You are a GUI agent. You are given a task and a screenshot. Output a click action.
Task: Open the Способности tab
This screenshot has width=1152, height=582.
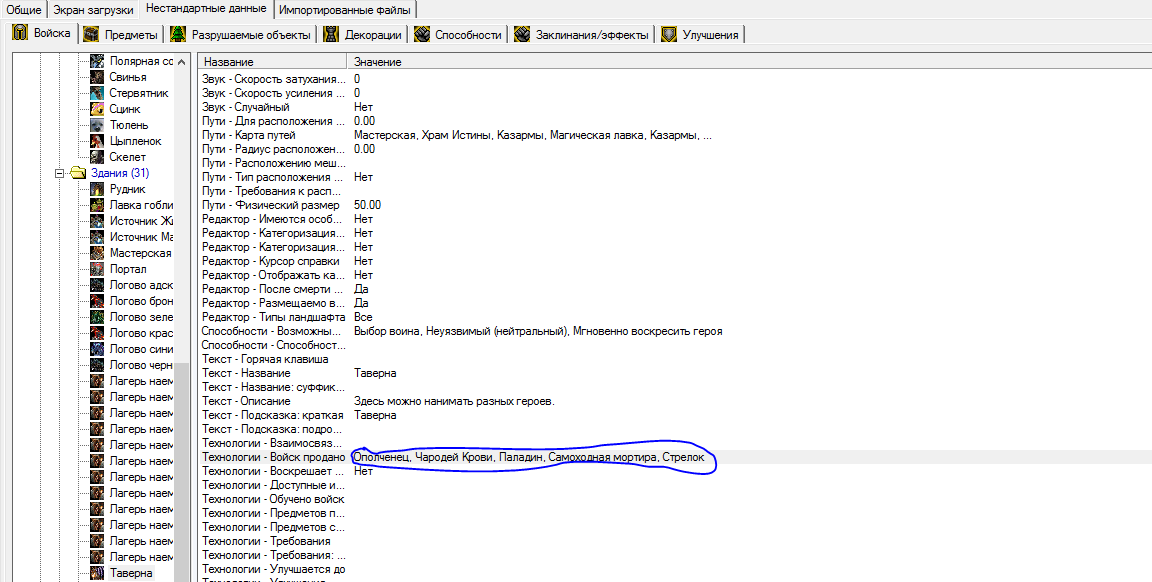coord(458,35)
